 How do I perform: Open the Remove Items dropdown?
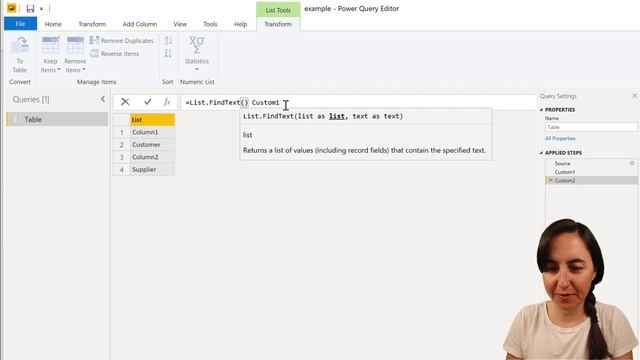75,54
